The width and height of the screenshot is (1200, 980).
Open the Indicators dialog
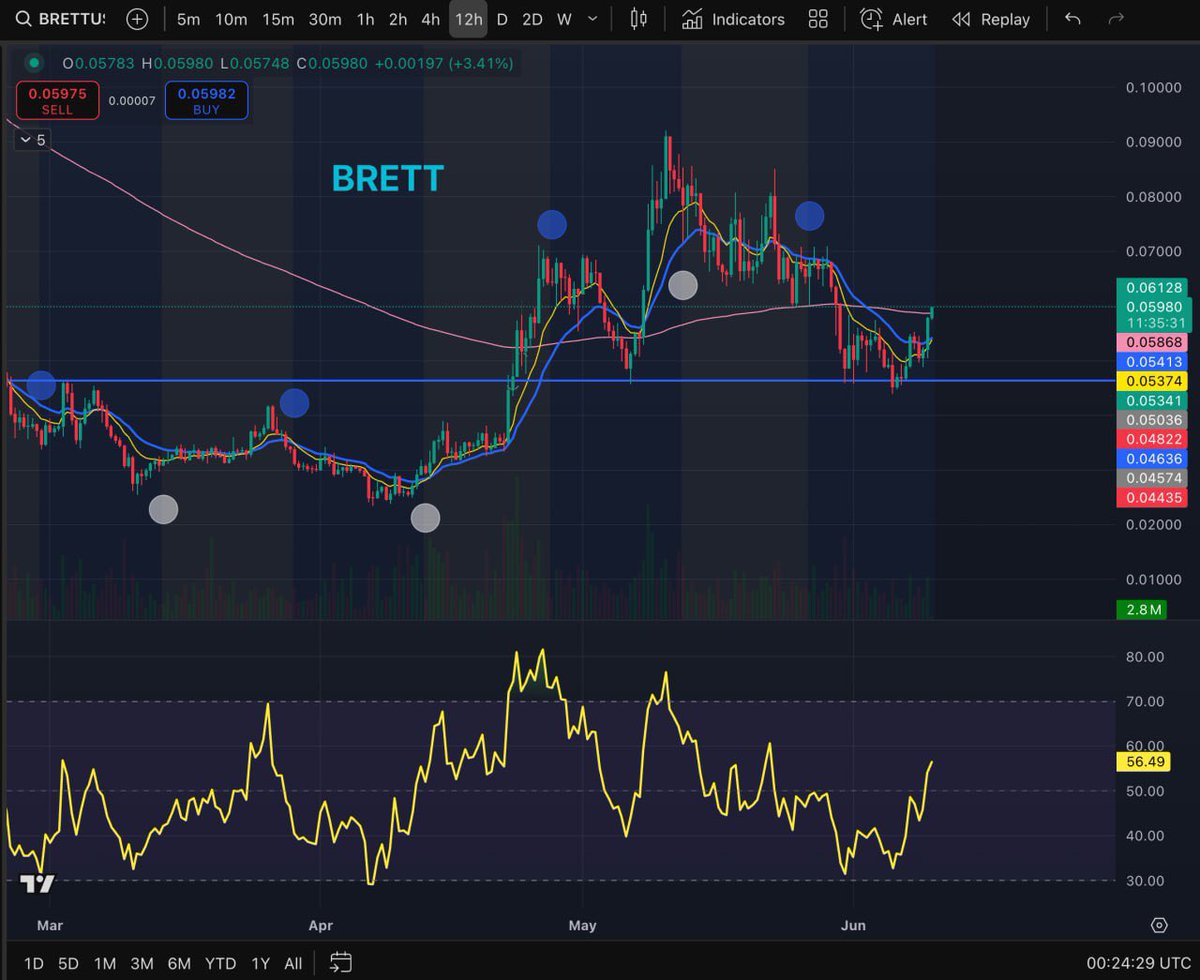[x=733, y=19]
